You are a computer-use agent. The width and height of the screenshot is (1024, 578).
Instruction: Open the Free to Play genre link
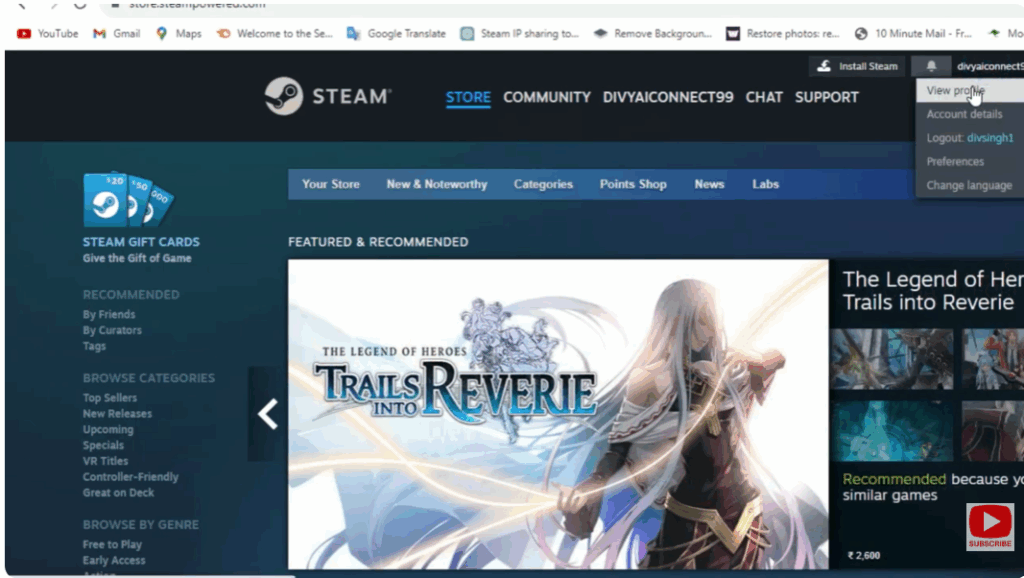tap(112, 544)
